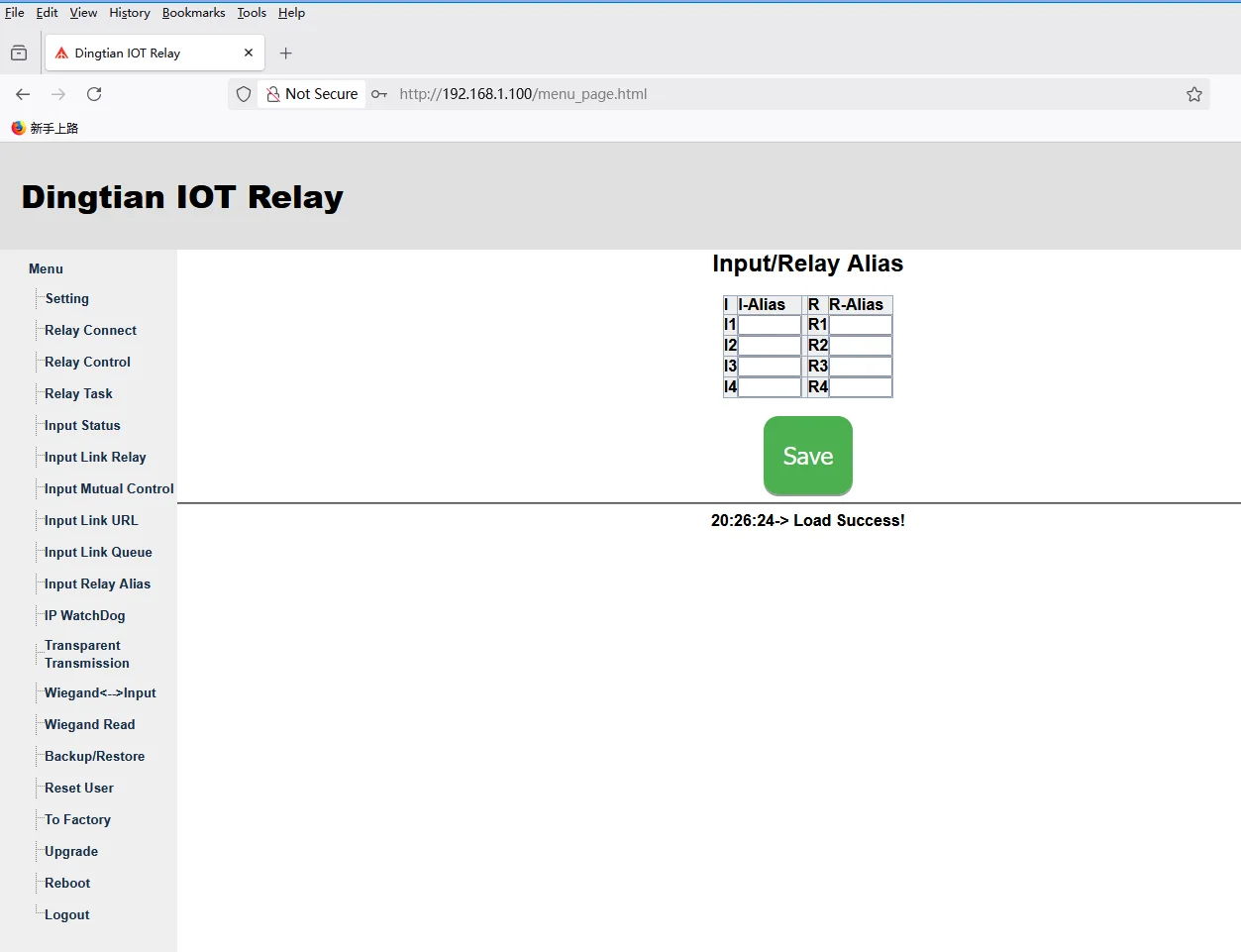Viewport: 1241px width, 952px height.
Task: Open the History menu
Action: point(130,13)
